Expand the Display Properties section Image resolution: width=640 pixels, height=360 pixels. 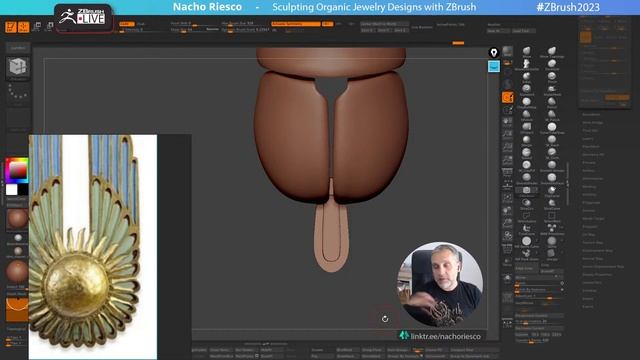(598, 274)
